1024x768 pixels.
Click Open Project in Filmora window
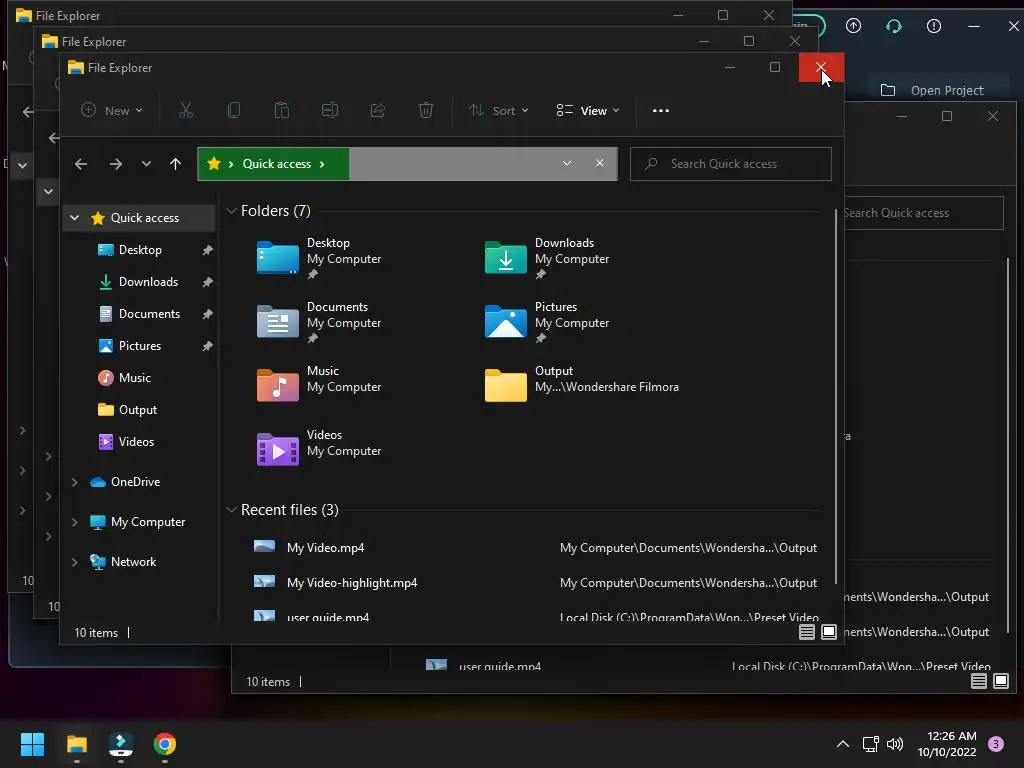point(933,90)
